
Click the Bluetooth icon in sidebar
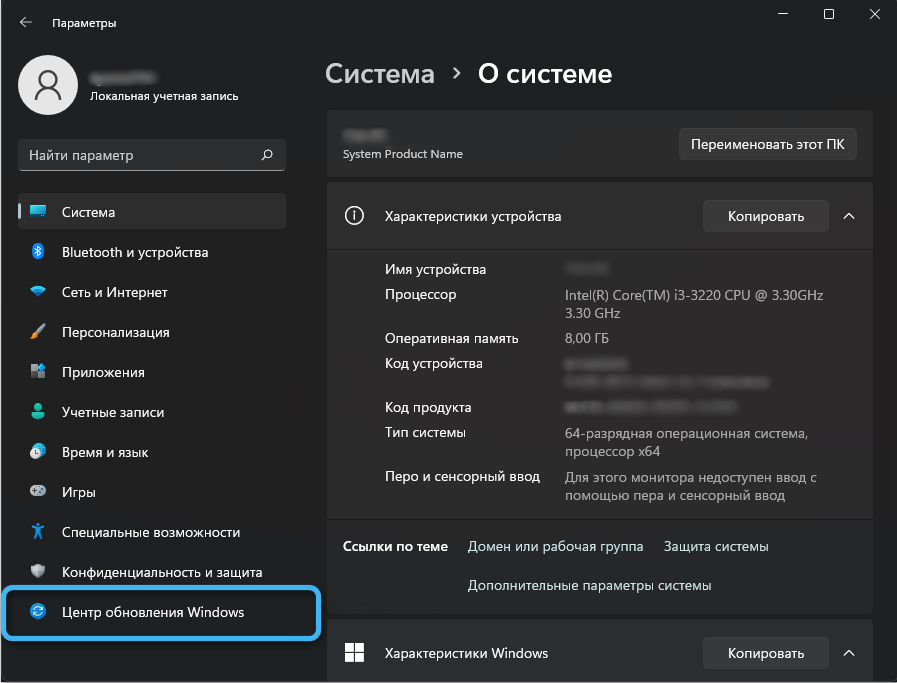pyautogui.click(x=38, y=252)
